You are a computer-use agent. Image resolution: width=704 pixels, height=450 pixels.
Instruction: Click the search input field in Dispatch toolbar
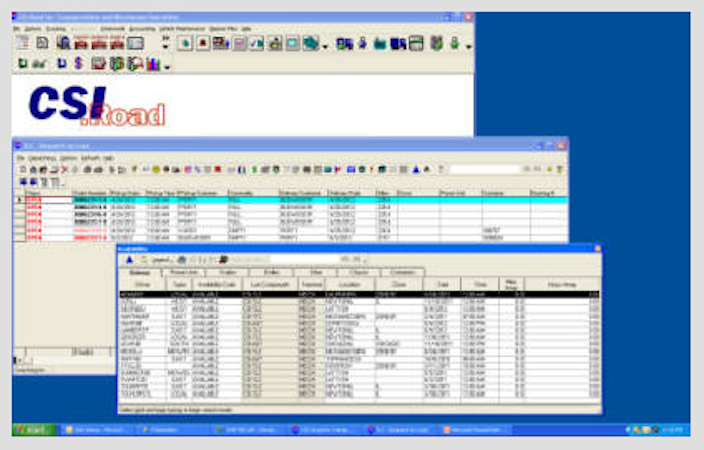(x=484, y=169)
